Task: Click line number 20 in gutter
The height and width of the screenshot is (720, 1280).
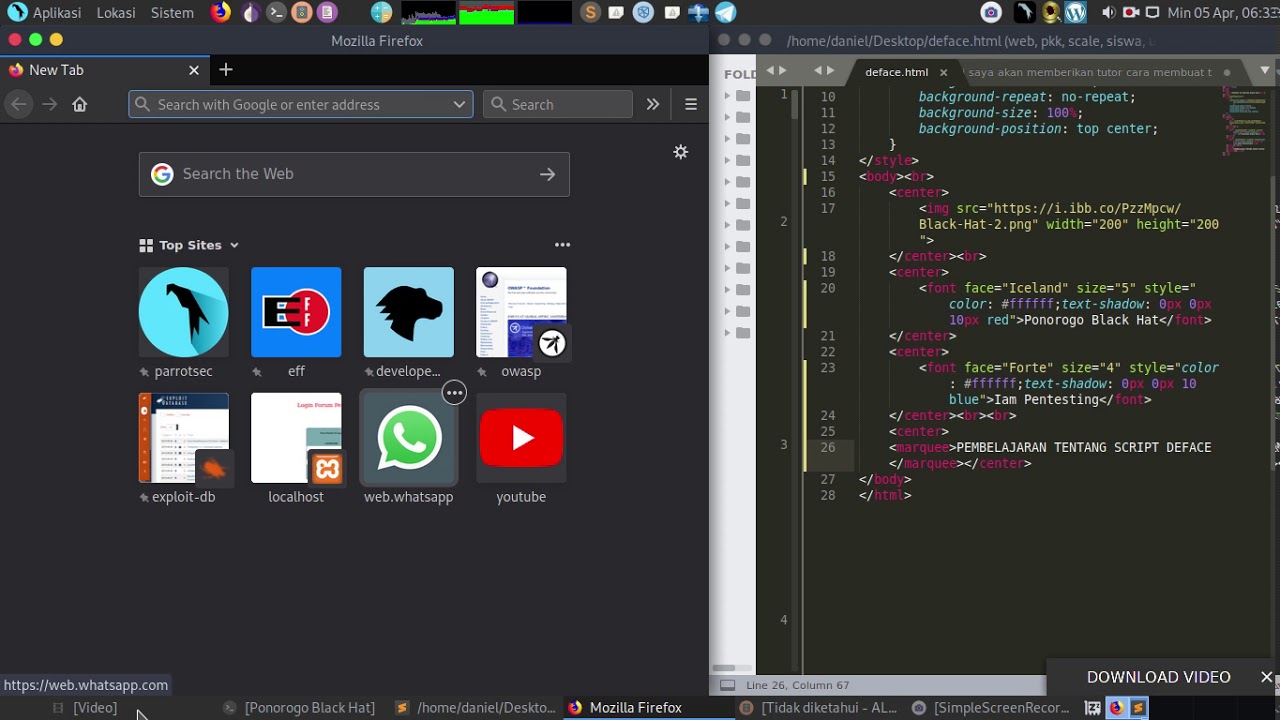Action: 827,288
